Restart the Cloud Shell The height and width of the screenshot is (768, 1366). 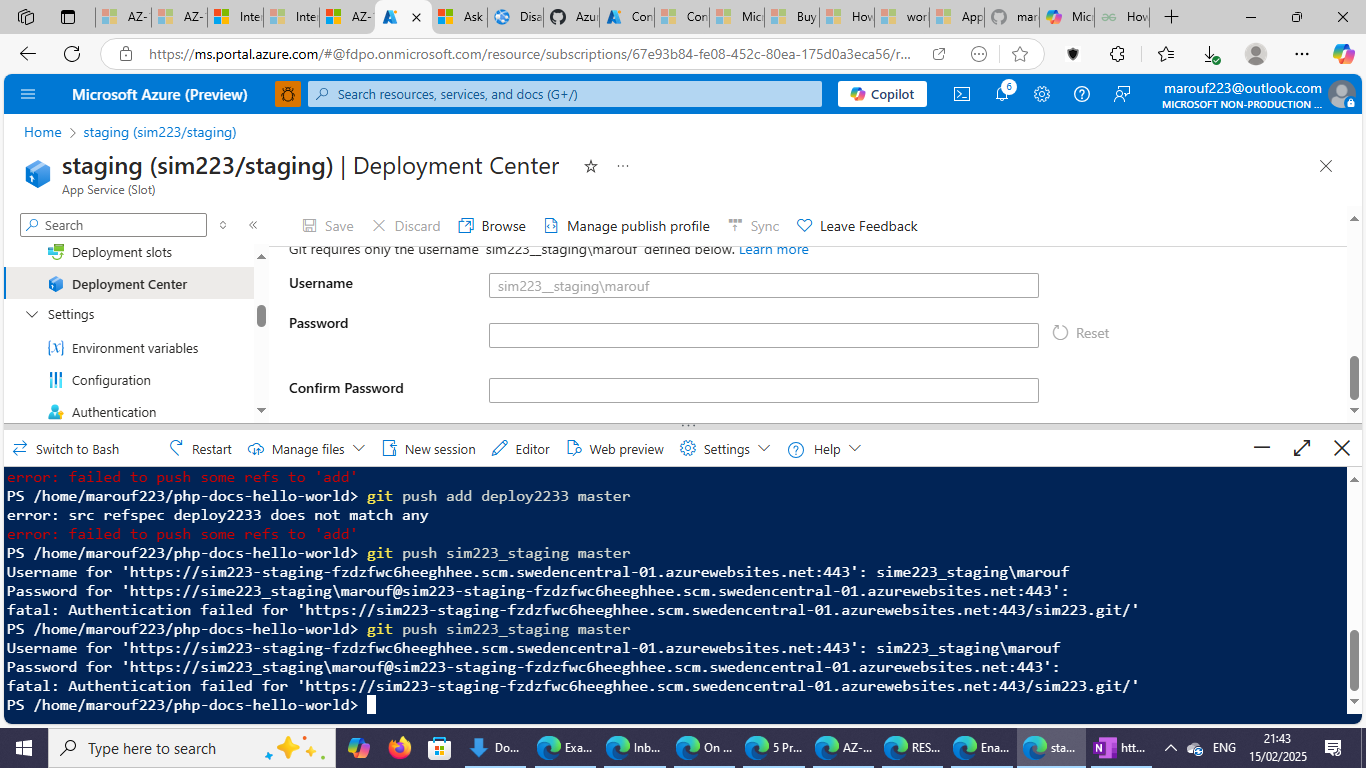click(x=200, y=449)
